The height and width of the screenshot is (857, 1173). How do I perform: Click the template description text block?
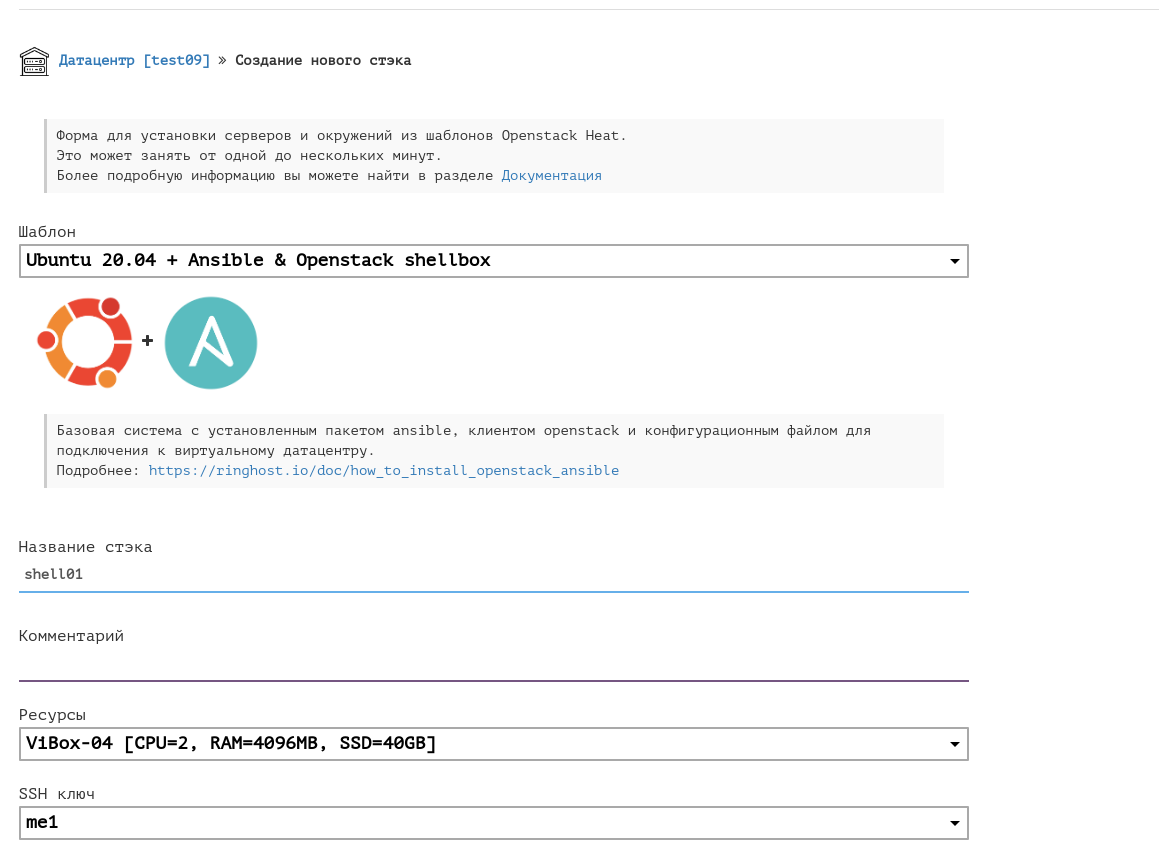tap(463, 441)
